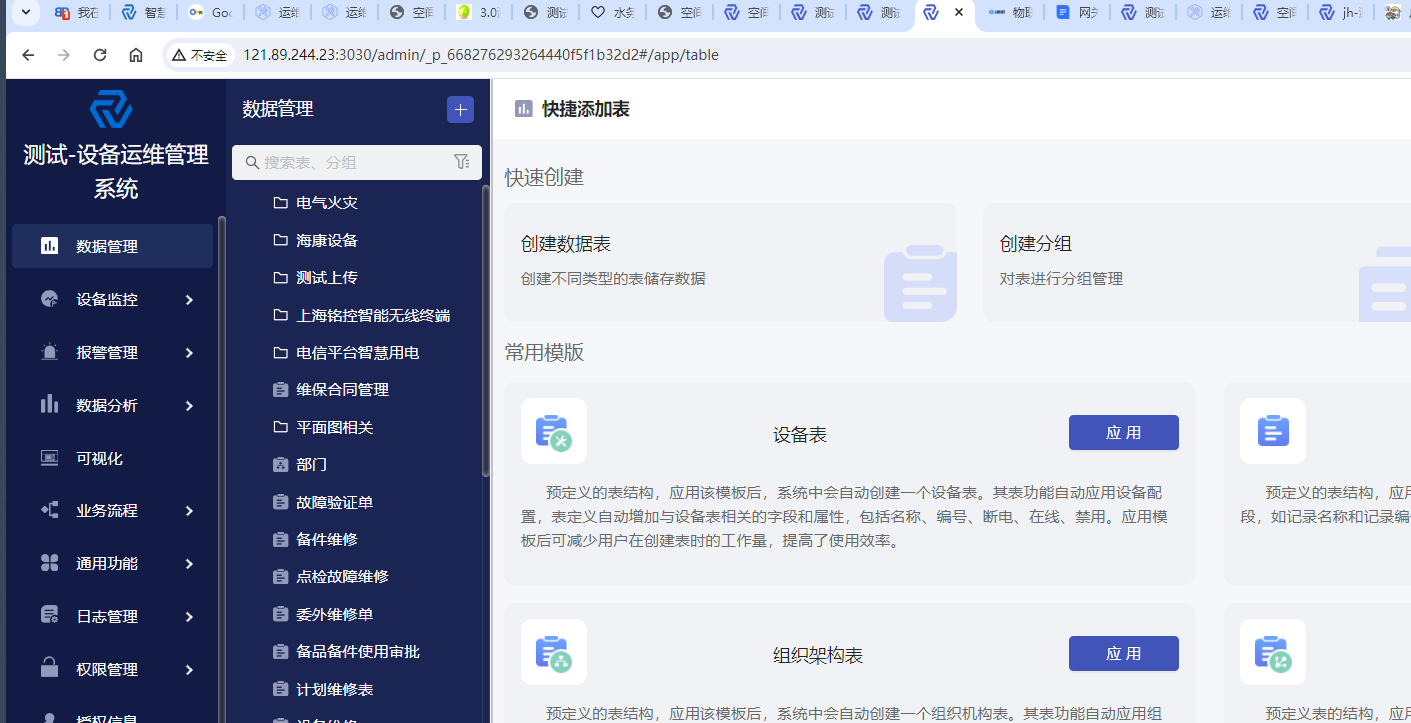This screenshot has height=723, width=1411.
Task: Expand the 权限管理 menu chevron
Action: point(189,669)
